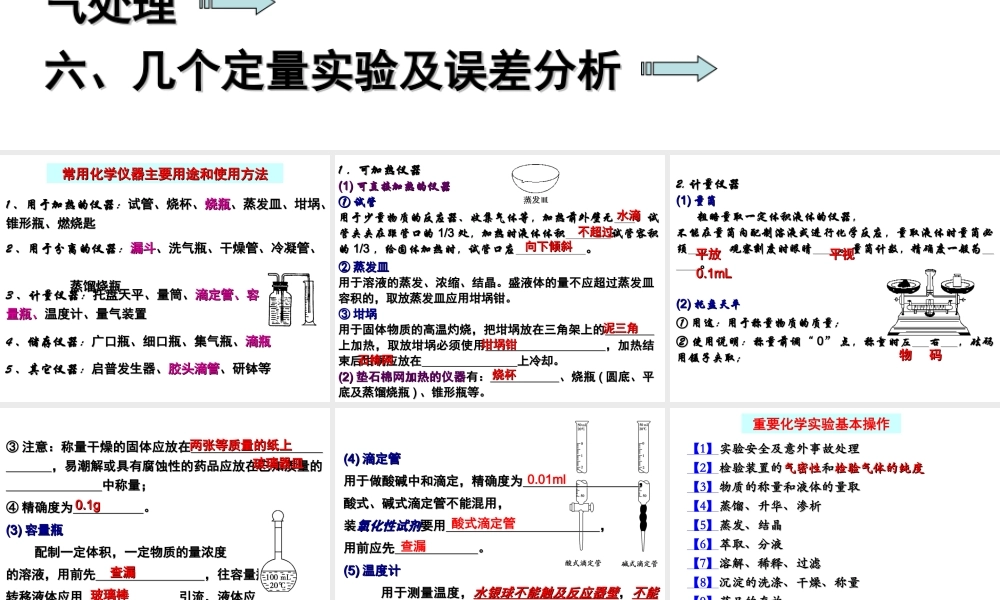The width and height of the screenshot is (1000, 600).
Task: Click the subheading (2) 托盘天平
Action: [708, 304]
